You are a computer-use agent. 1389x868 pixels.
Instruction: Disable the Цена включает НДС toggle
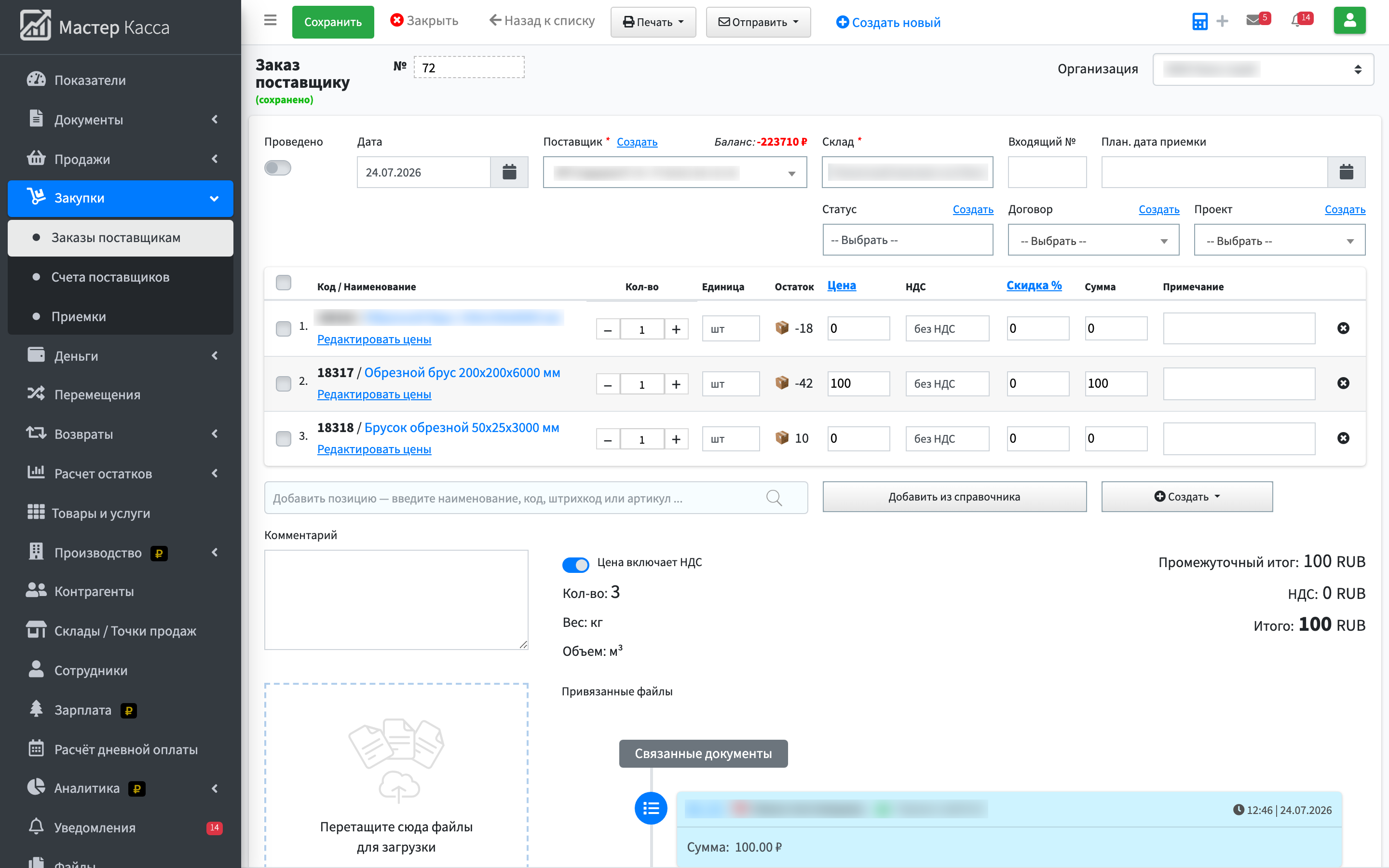pos(576,564)
